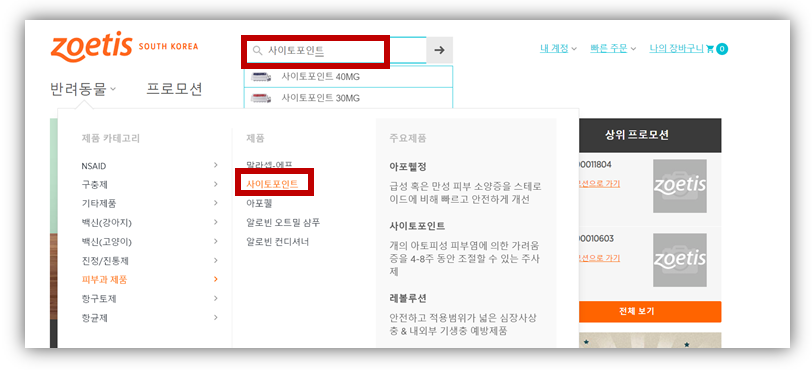Expand the 백신(고양이) row chevron
The height and width of the screenshot is (370, 812).
(215, 241)
